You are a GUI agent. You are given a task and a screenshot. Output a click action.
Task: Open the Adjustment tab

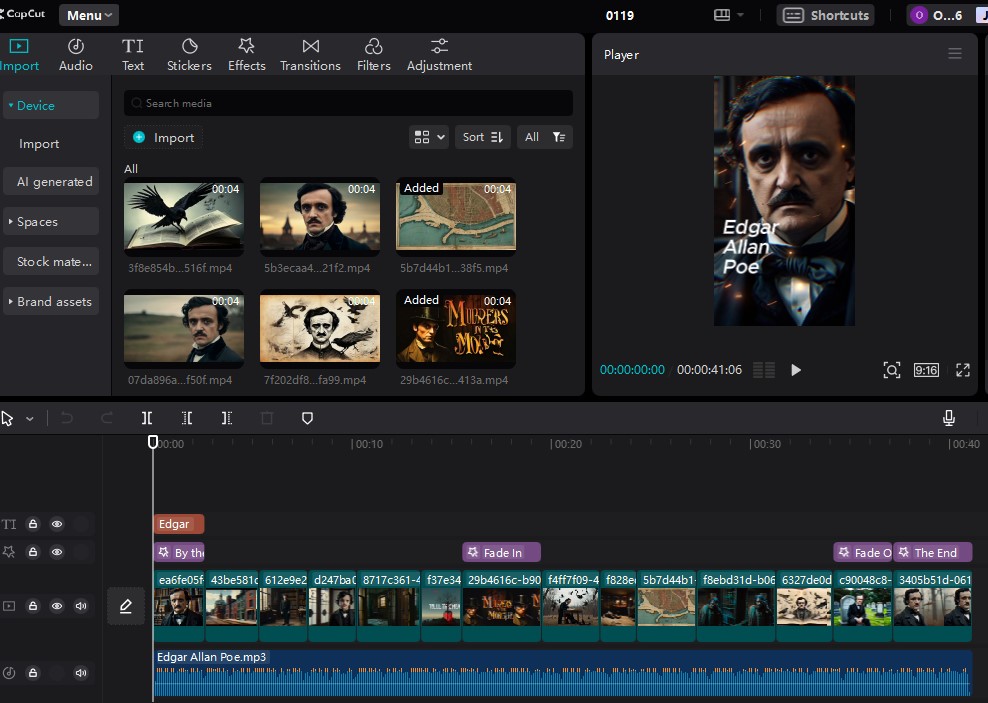439,55
